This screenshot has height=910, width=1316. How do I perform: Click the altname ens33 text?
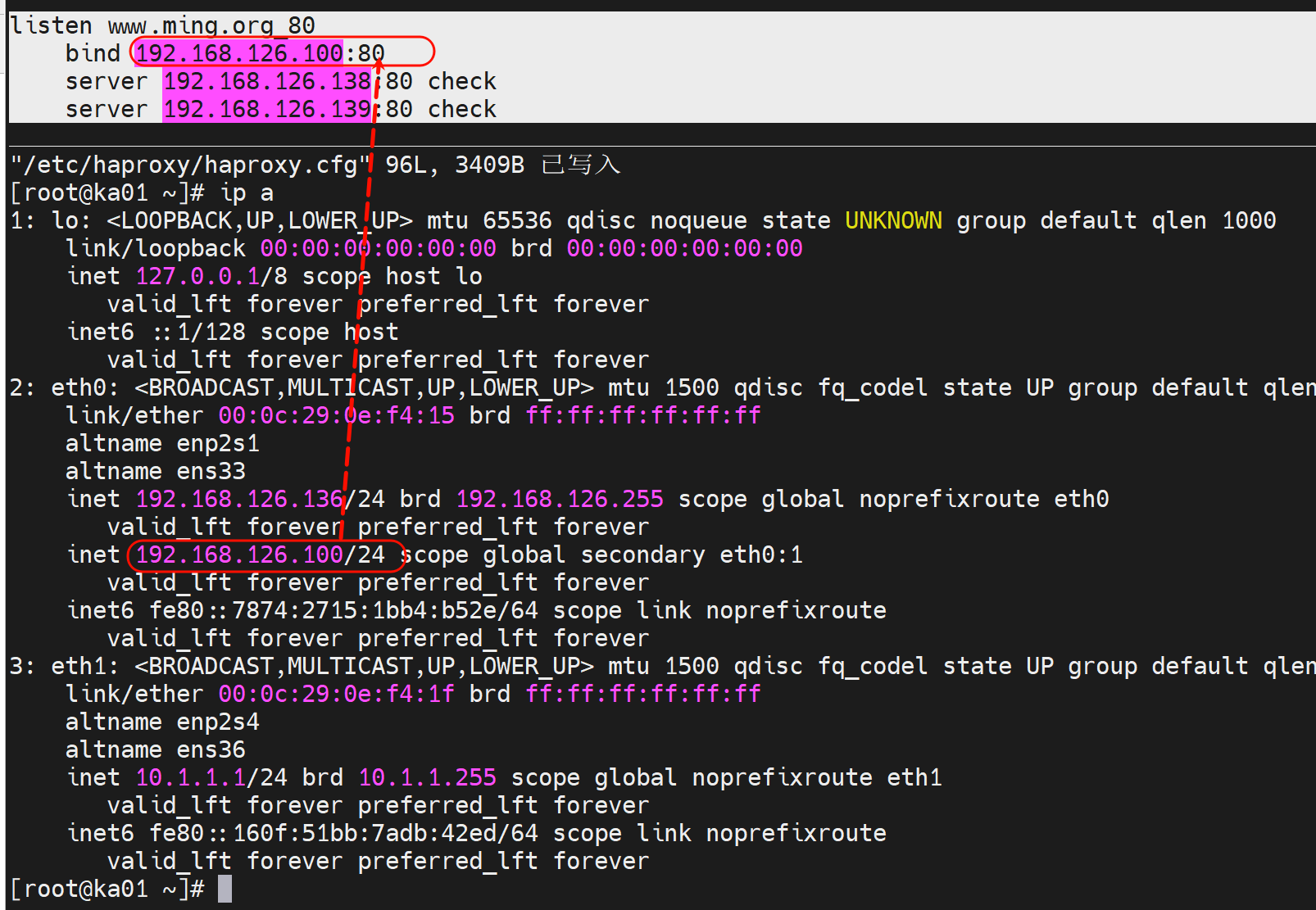[155, 471]
